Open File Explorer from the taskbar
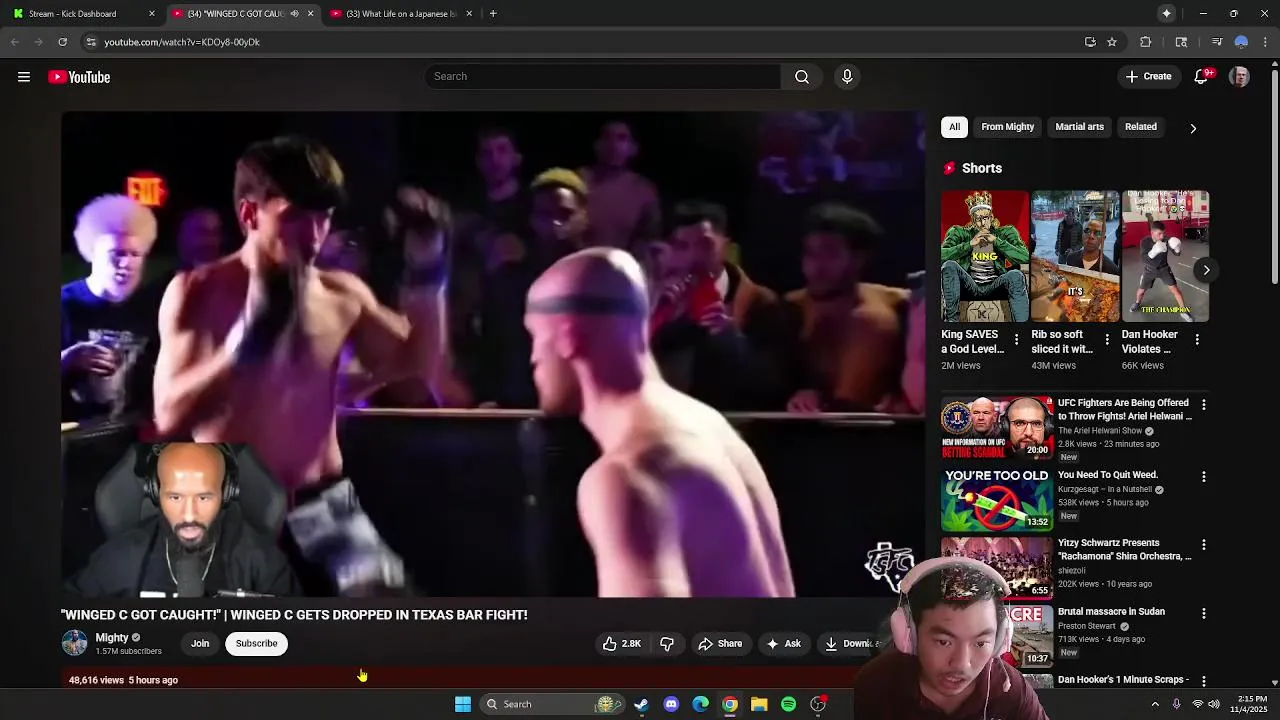Image resolution: width=1280 pixels, height=720 pixels. pos(759,704)
